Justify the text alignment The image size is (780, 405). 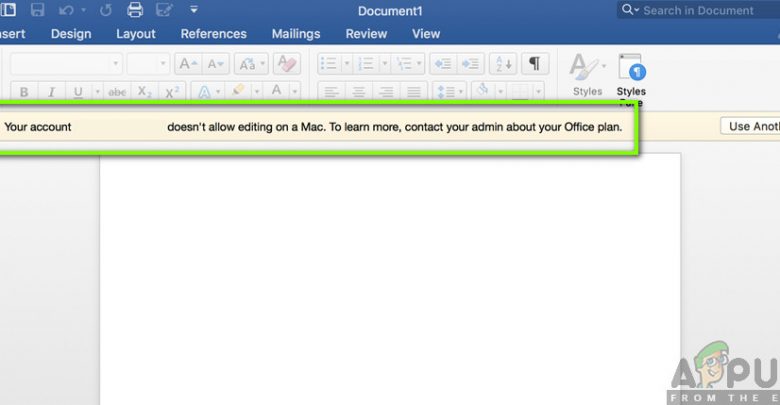point(413,92)
